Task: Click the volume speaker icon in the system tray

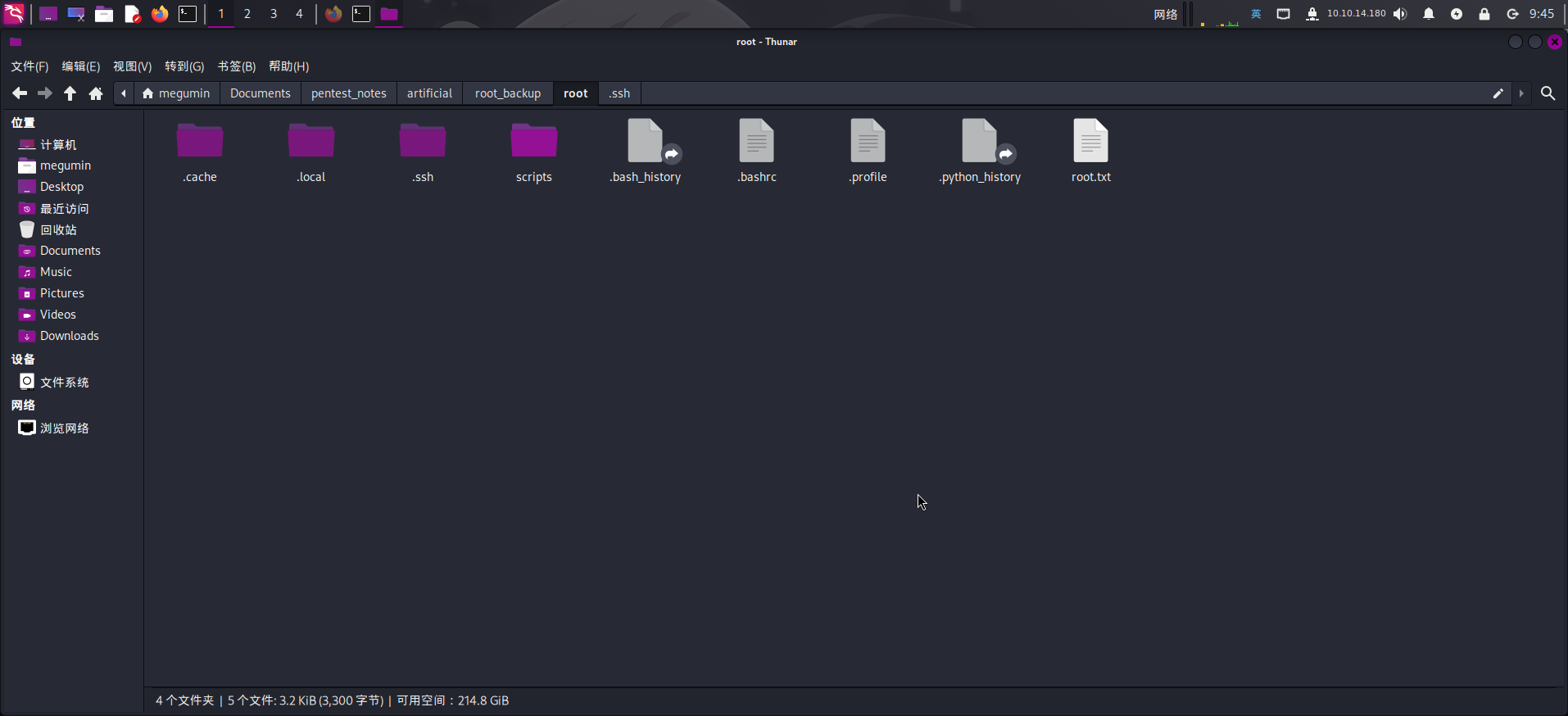Action: click(1400, 14)
